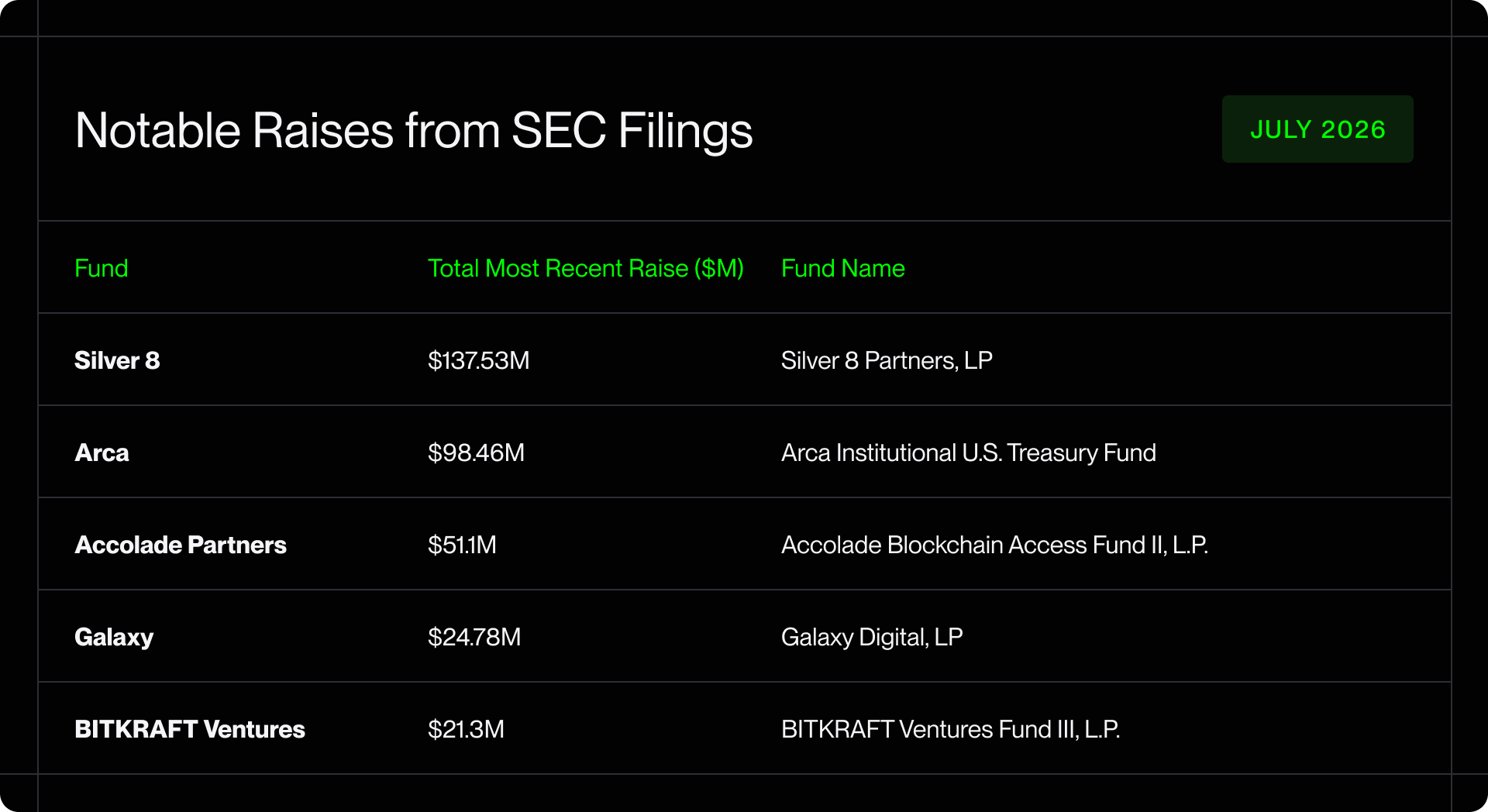Select "Silver 8 Partners, LP" fund name
The height and width of the screenshot is (812, 1488).
(887, 360)
